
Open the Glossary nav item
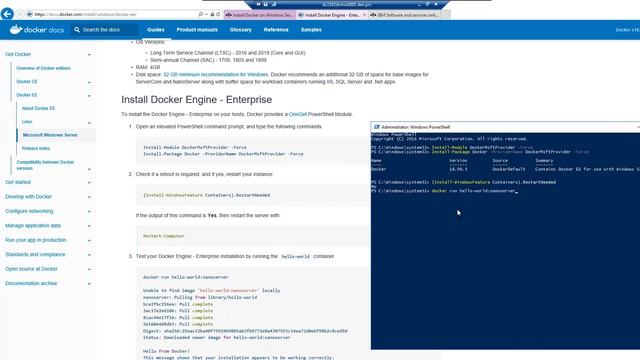coord(240,30)
